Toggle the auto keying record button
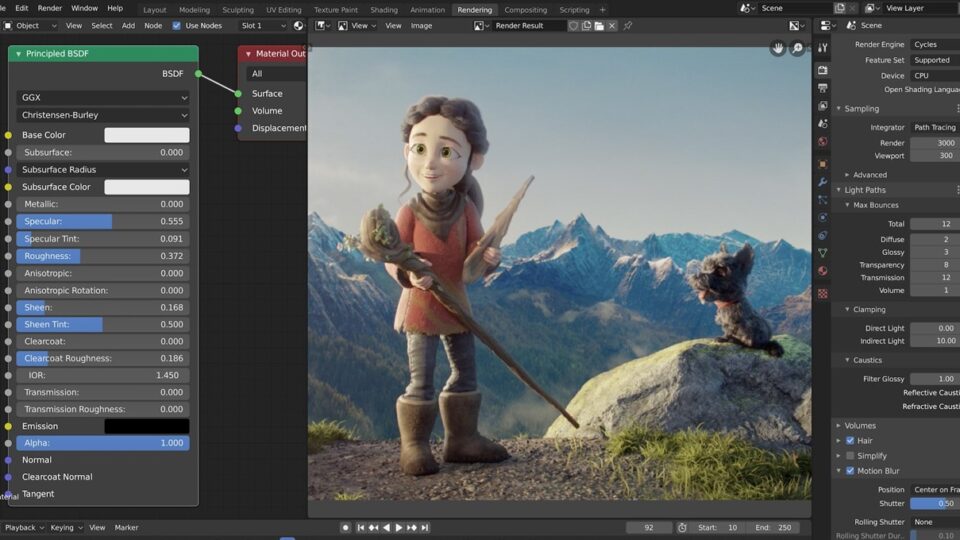960x540 pixels. [345, 527]
